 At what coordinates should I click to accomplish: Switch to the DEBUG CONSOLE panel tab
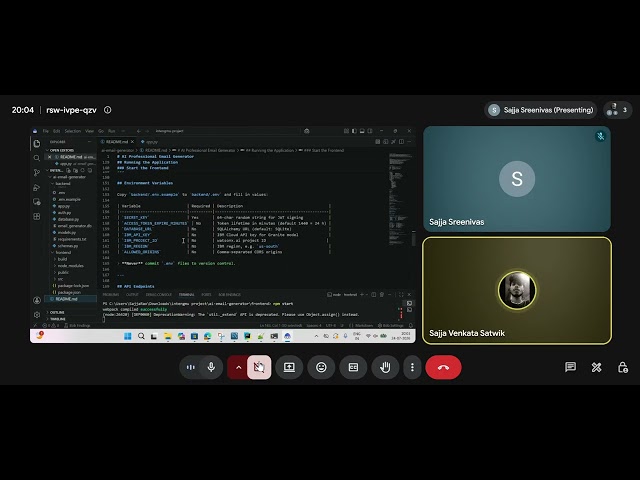pos(158,294)
